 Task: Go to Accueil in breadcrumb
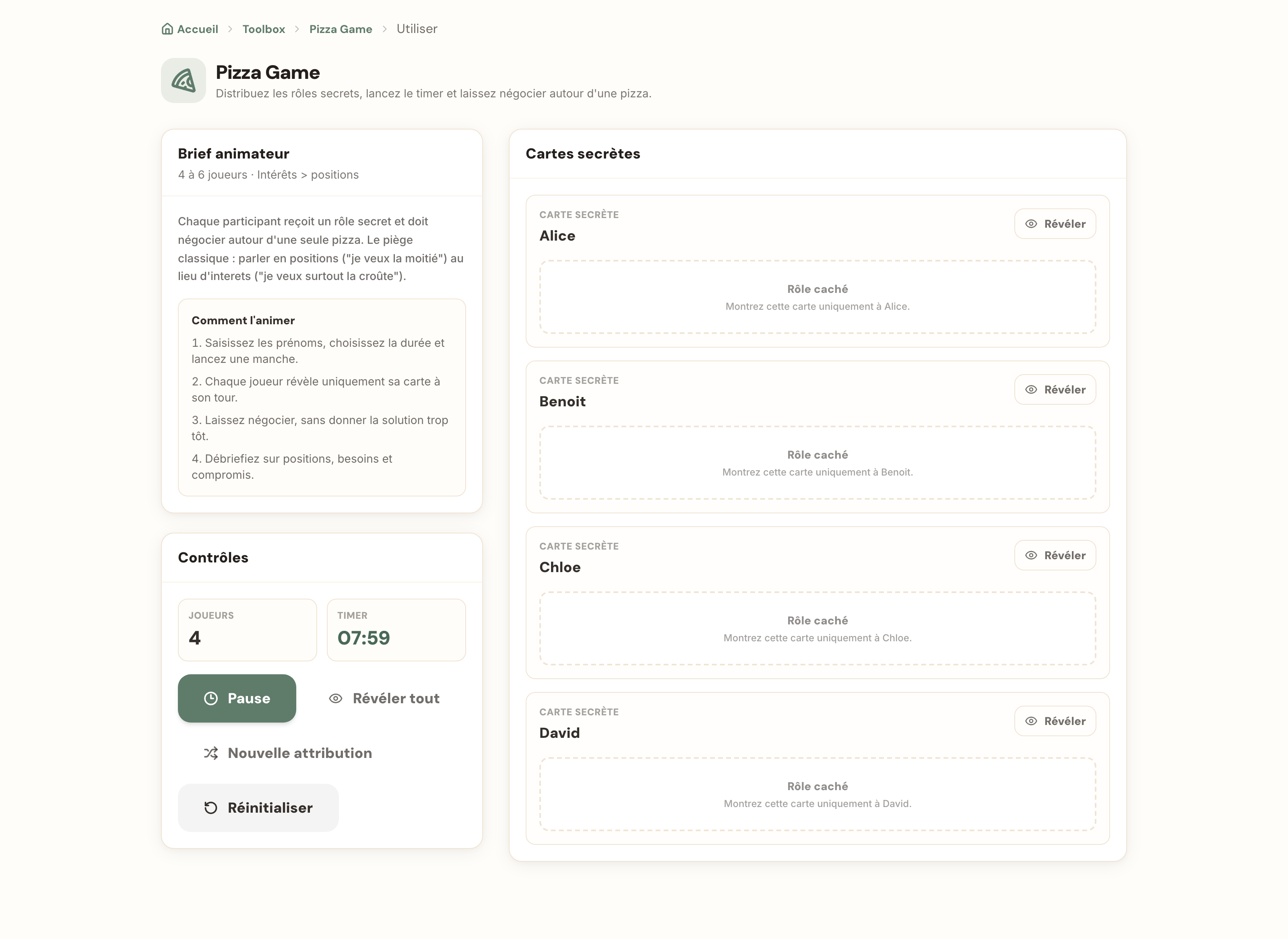click(197, 29)
